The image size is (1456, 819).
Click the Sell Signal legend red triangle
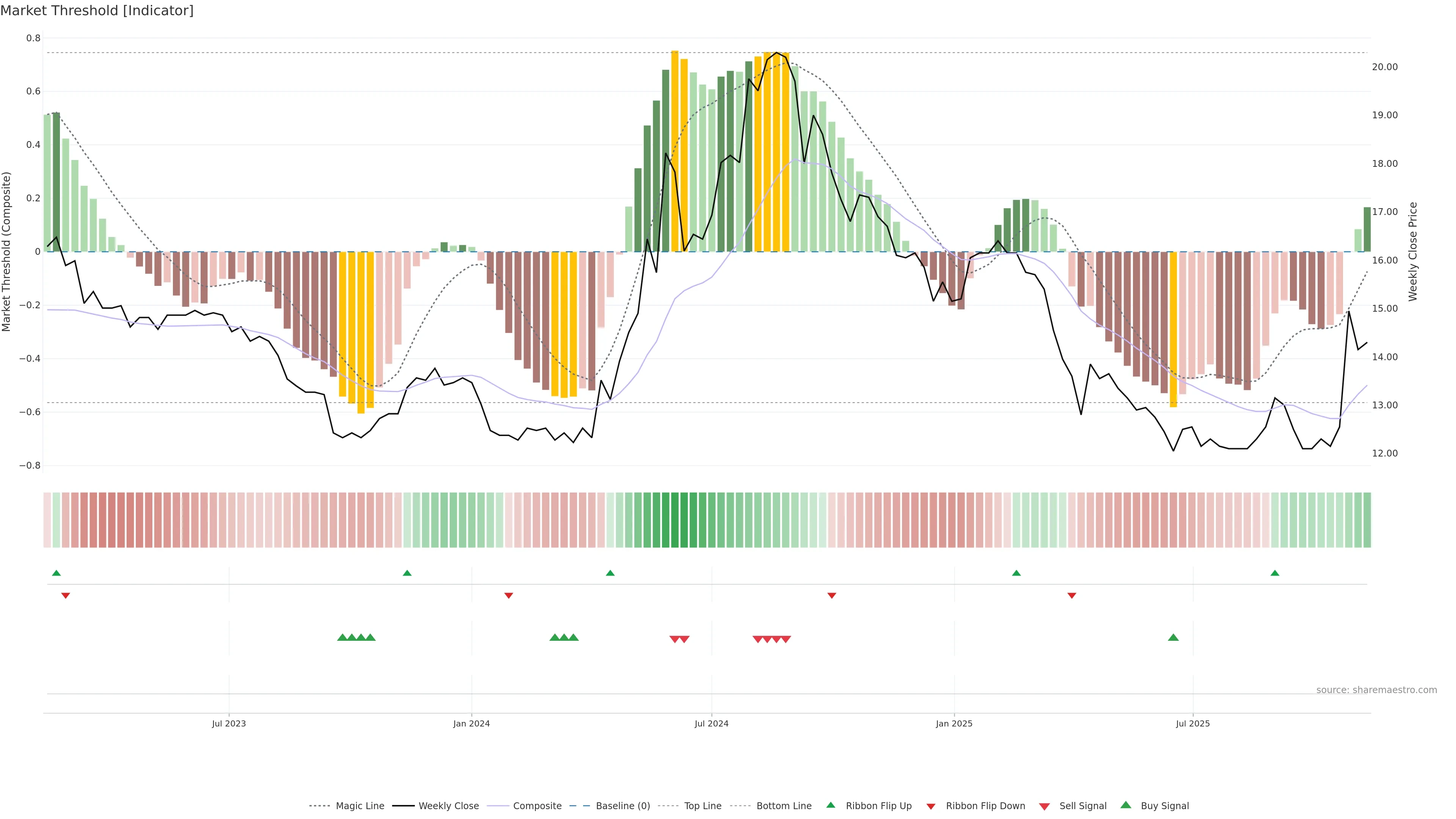click(x=1045, y=806)
